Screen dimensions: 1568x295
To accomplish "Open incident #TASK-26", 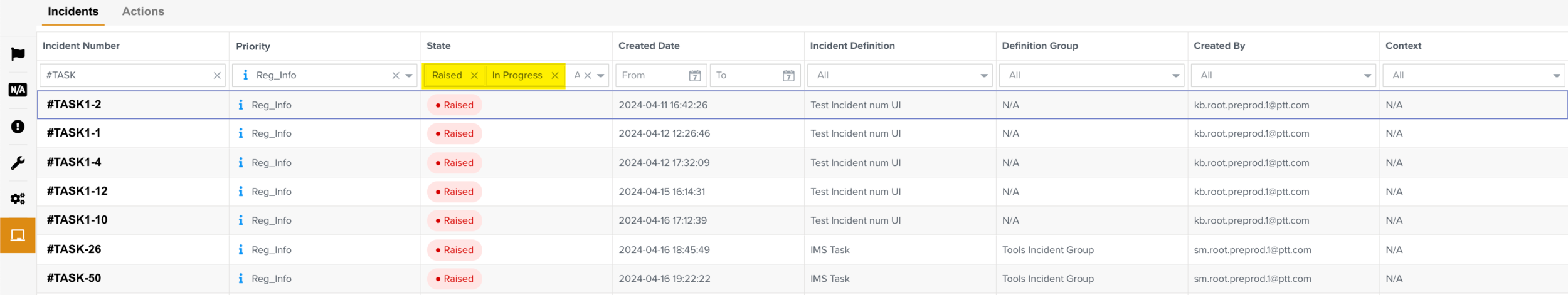I will click(74, 249).
